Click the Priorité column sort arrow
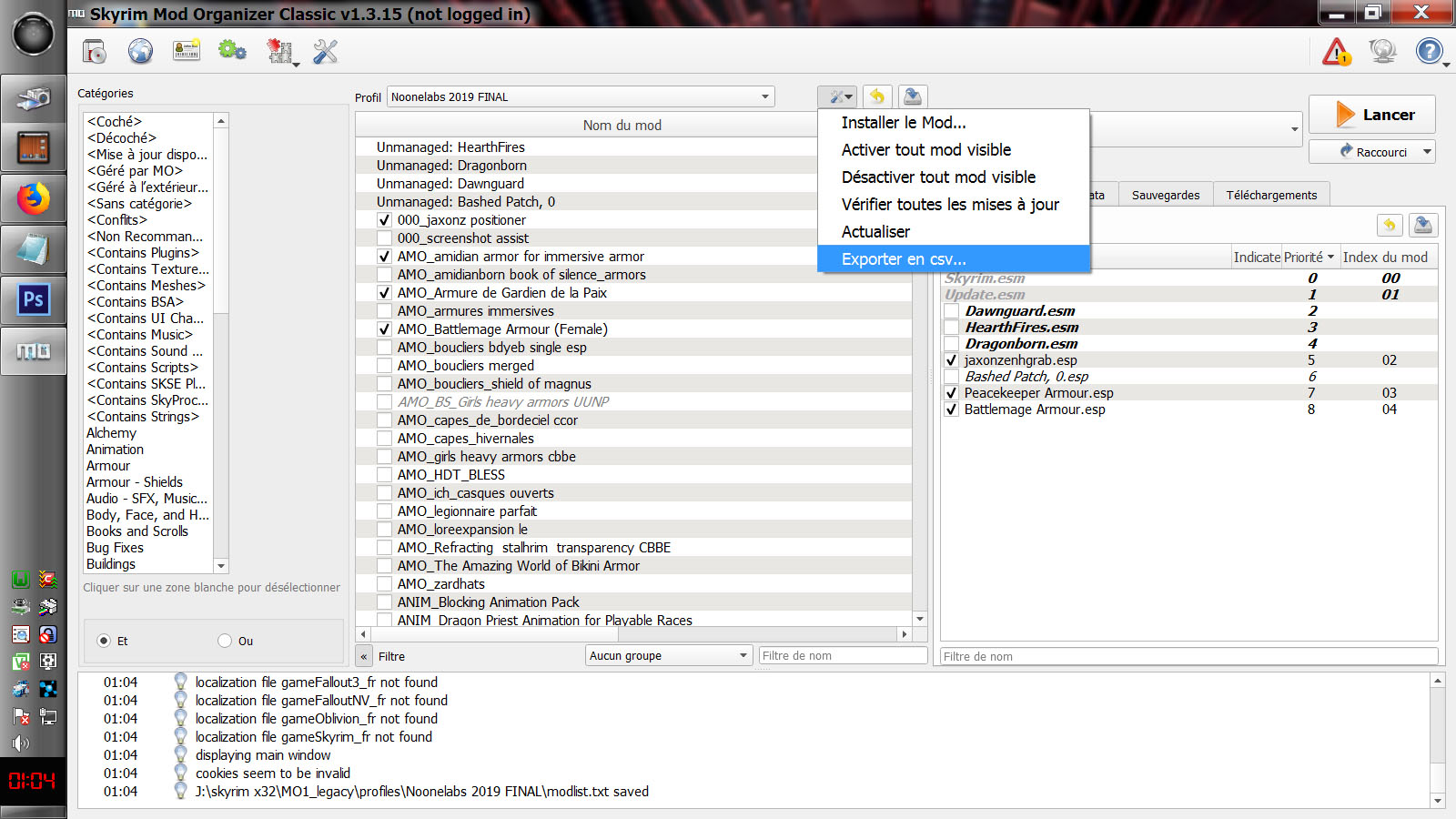 (x=1330, y=258)
